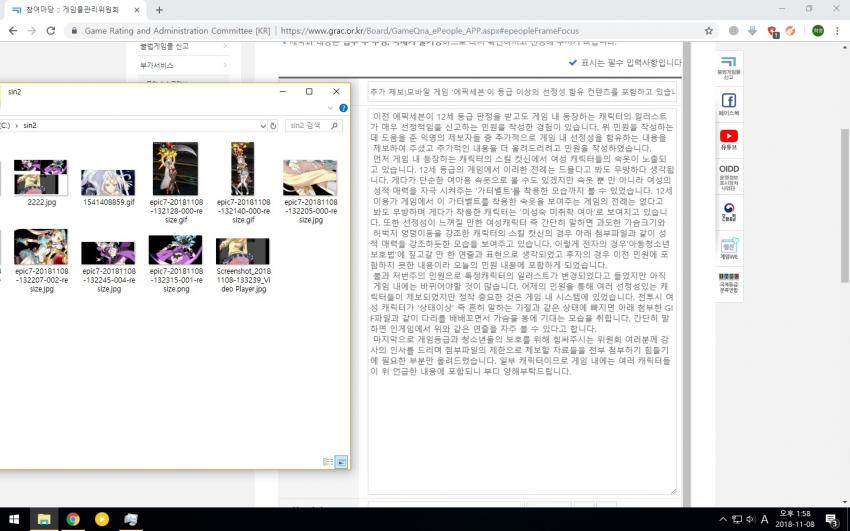
Task: Click the Chrome URL address bar
Action: 428,31
